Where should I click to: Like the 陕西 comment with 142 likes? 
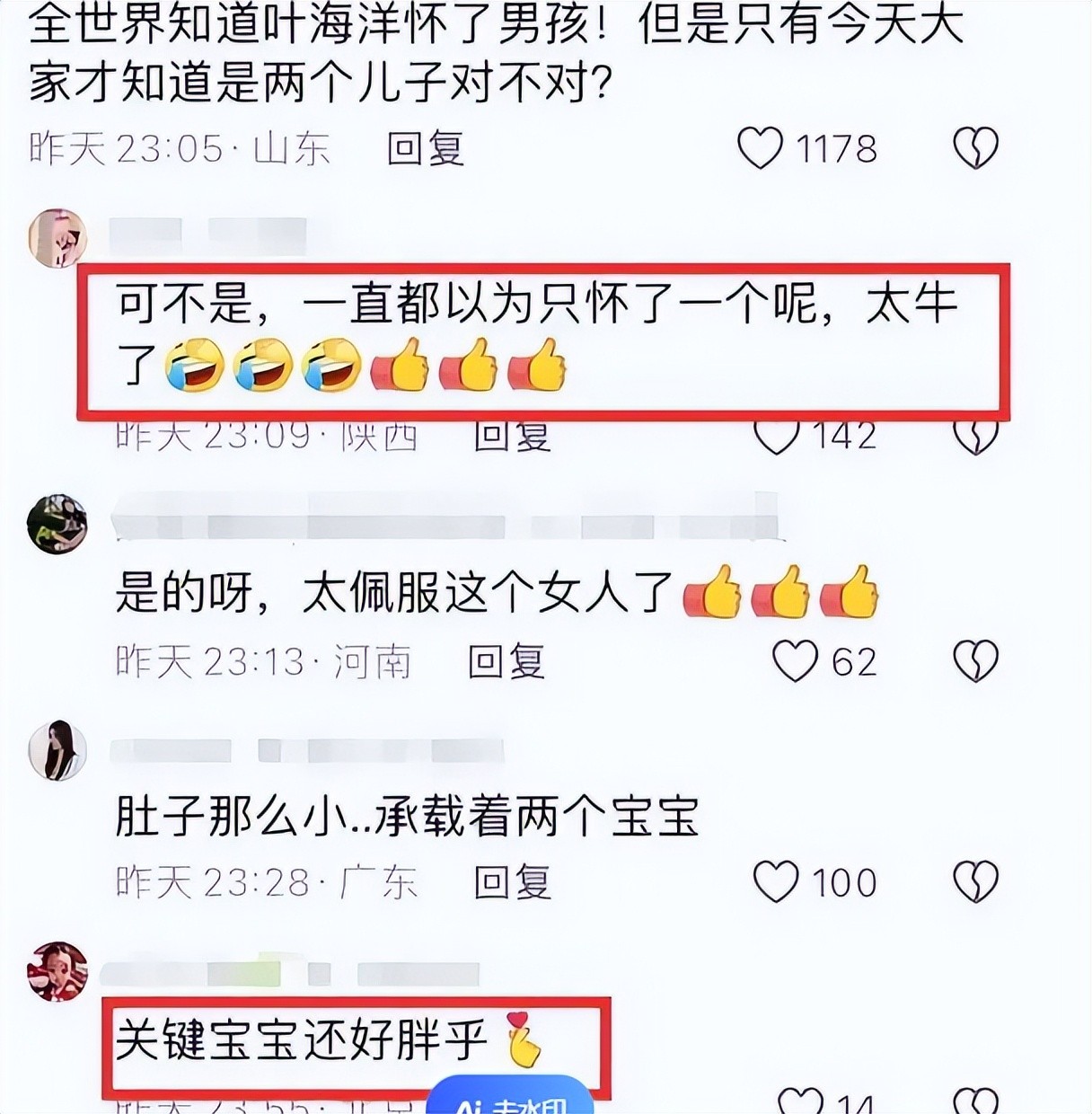776,438
